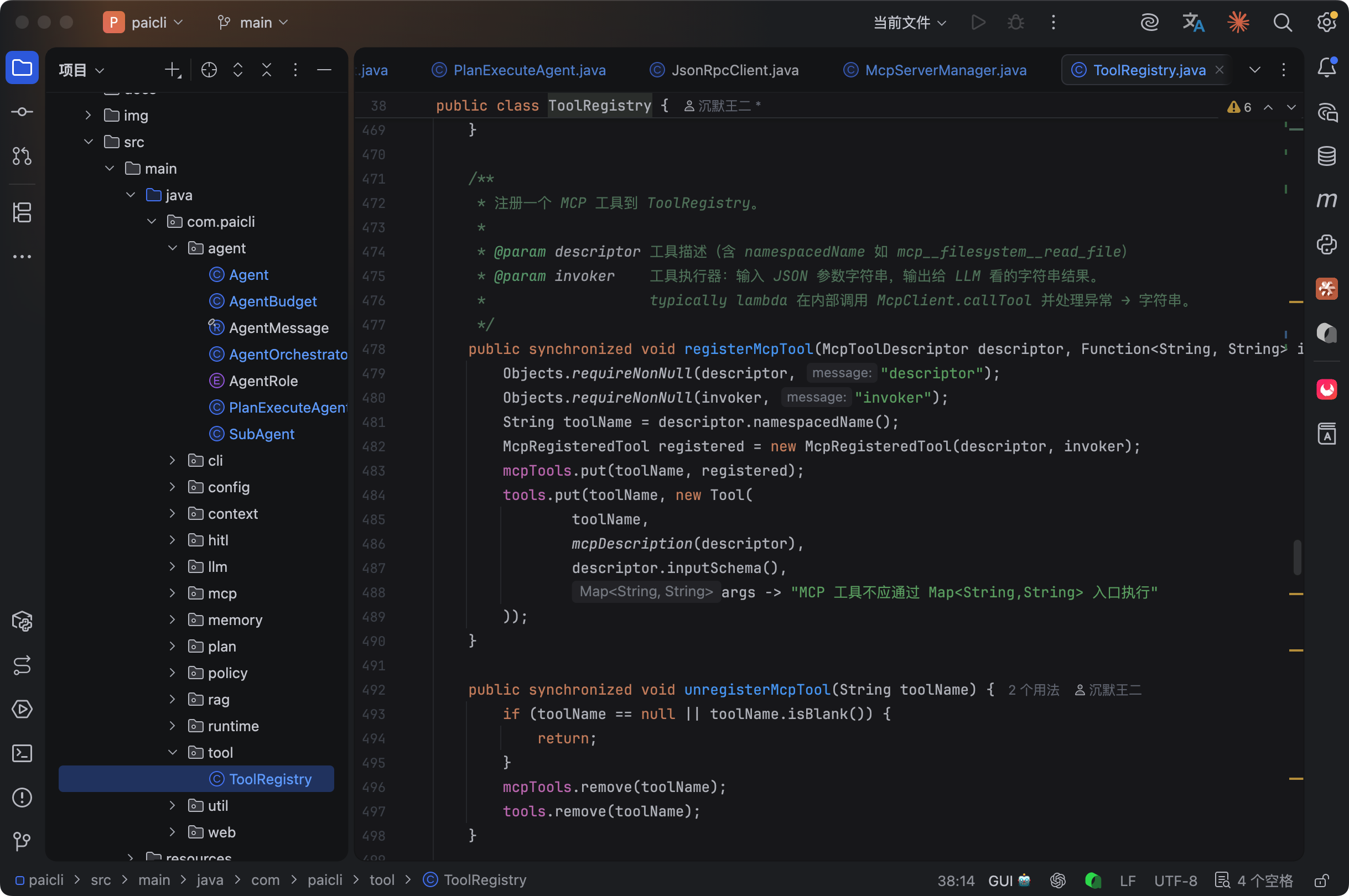
Task: Open the Python packages tool window
Action: (x=22, y=621)
